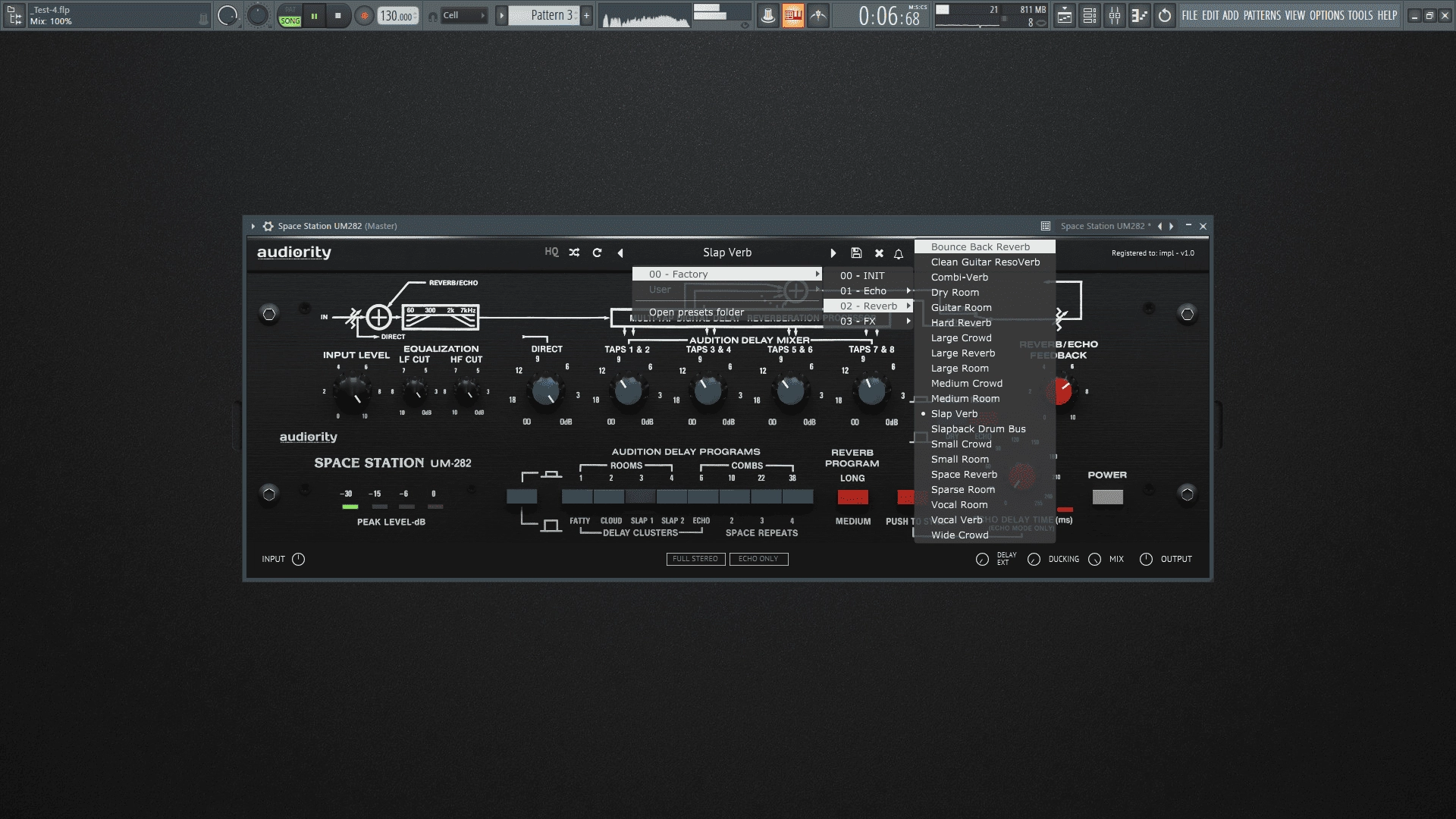The width and height of the screenshot is (1456, 819).
Task: Open the PATTERNS menu
Action: tap(1262, 15)
